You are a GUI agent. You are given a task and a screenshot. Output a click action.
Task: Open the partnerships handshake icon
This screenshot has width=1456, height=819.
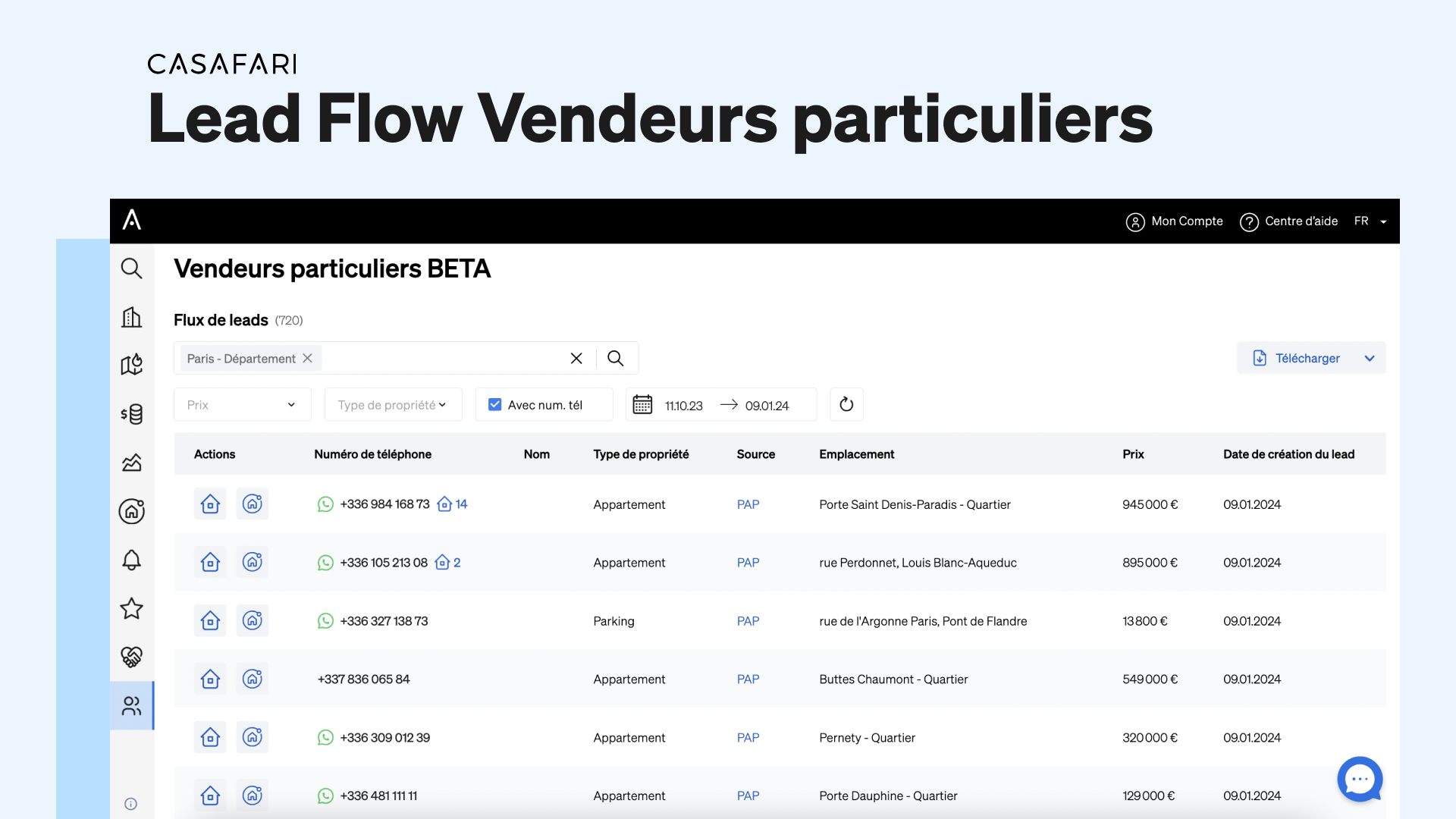coord(132,656)
